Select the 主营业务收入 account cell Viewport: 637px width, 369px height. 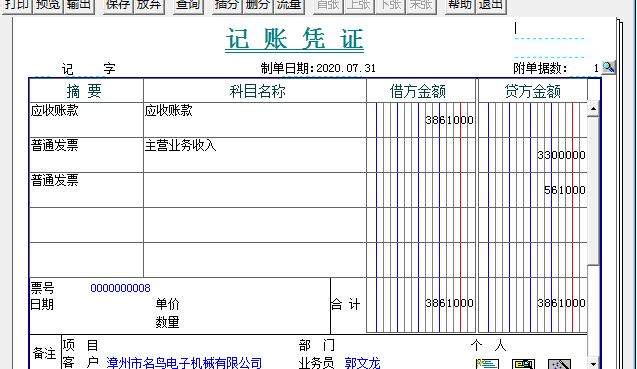tap(255, 155)
